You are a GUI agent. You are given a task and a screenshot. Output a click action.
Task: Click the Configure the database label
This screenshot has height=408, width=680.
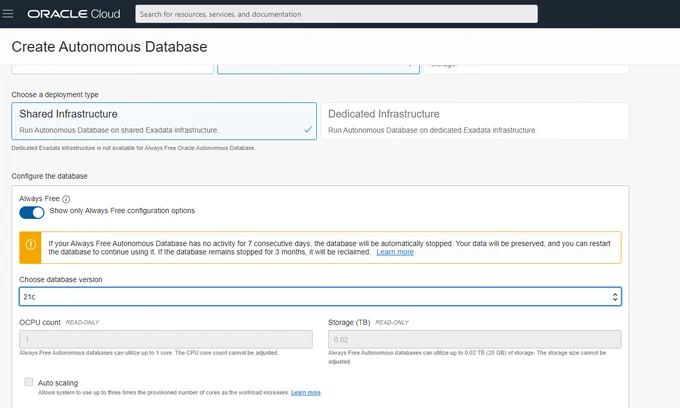49,176
